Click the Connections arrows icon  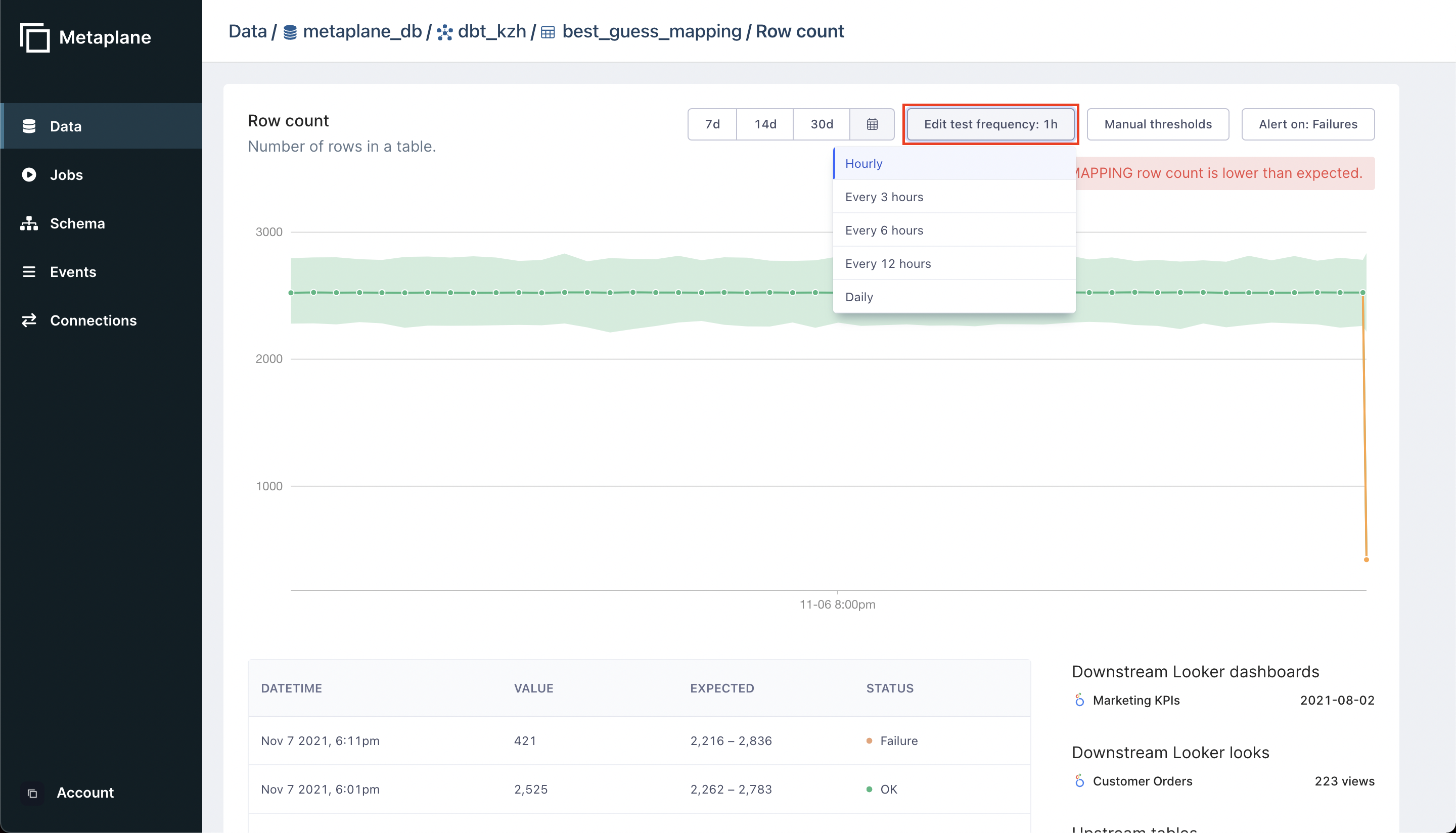click(29, 320)
